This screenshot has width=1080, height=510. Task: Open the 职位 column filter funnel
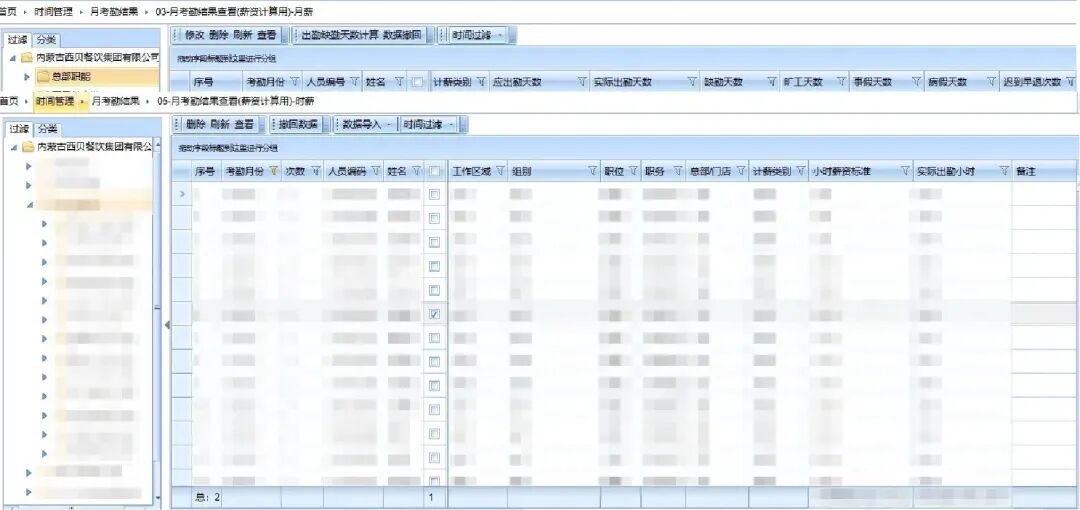click(x=633, y=171)
